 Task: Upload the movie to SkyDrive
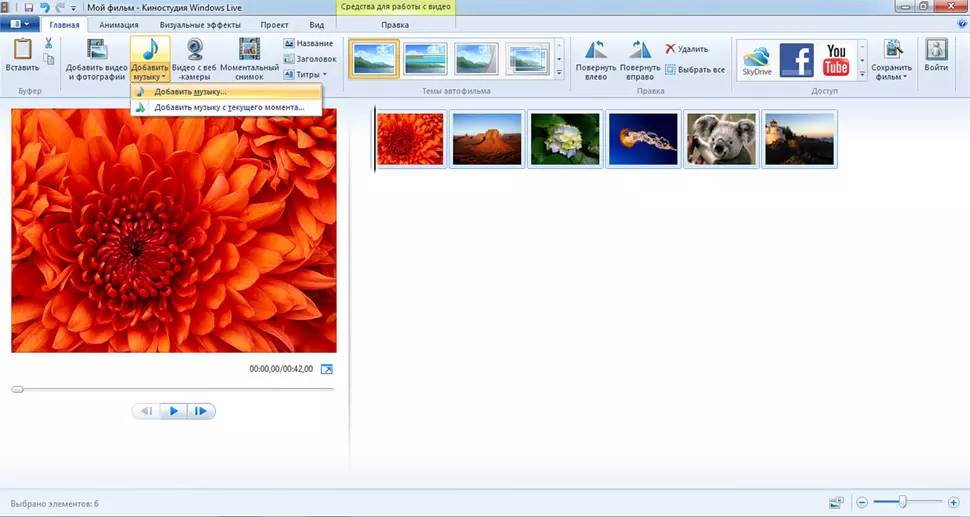tap(756, 60)
